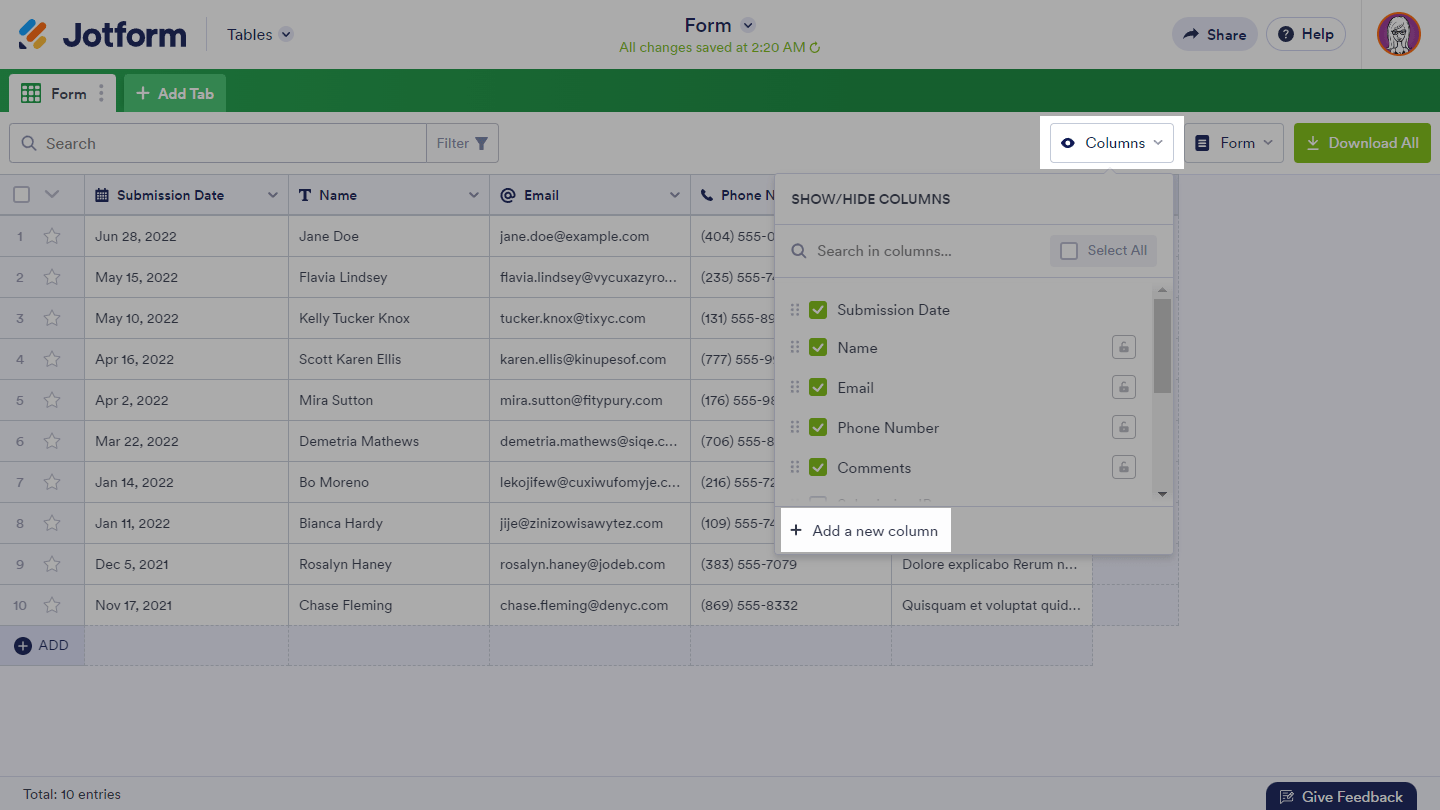The width and height of the screenshot is (1440, 810).
Task: Select the Dec 5, 2021 date cell
Action: pyautogui.click(x=187, y=564)
